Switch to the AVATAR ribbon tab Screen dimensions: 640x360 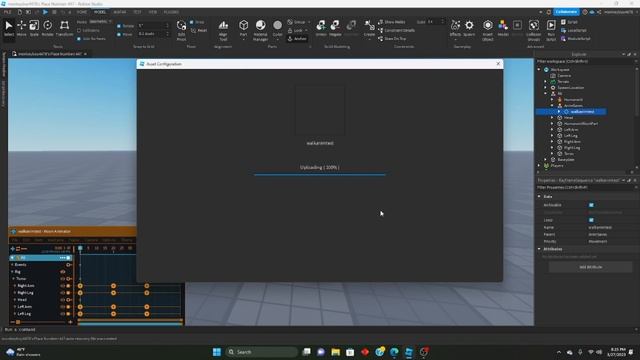(x=120, y=12)
